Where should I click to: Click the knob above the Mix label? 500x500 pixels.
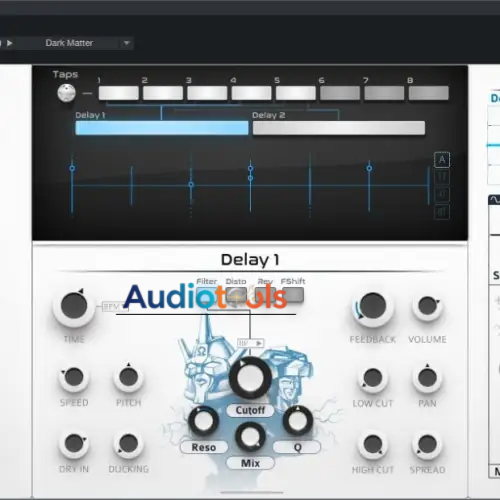250,437
